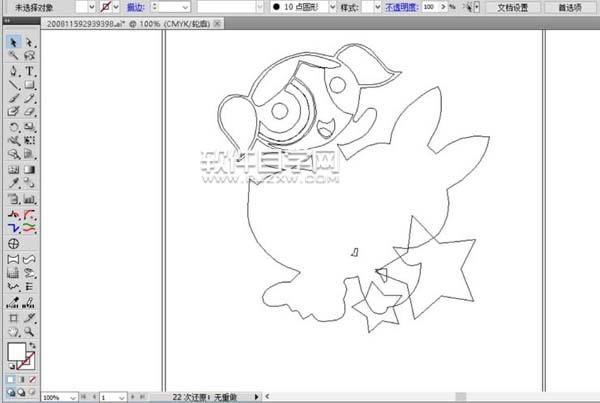Viewport: 600px width, 403px height.
Task: Pick the Magic Wand tool
Action: pyautogui.click(x=13, y=55)
